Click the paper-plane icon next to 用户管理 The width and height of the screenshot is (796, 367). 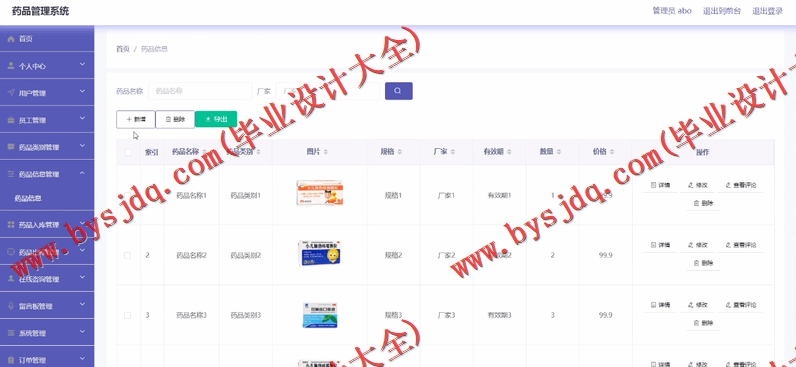pos(11,93)
